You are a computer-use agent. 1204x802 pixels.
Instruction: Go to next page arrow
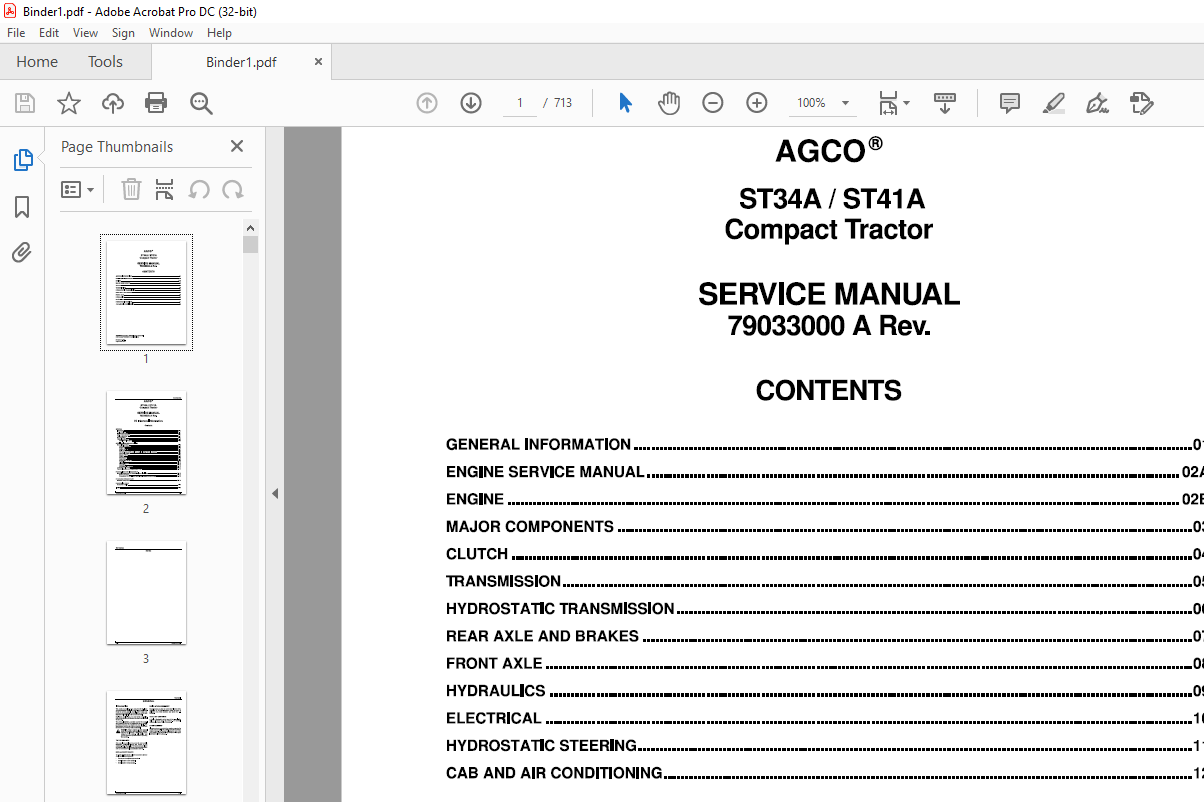(471, 103)
